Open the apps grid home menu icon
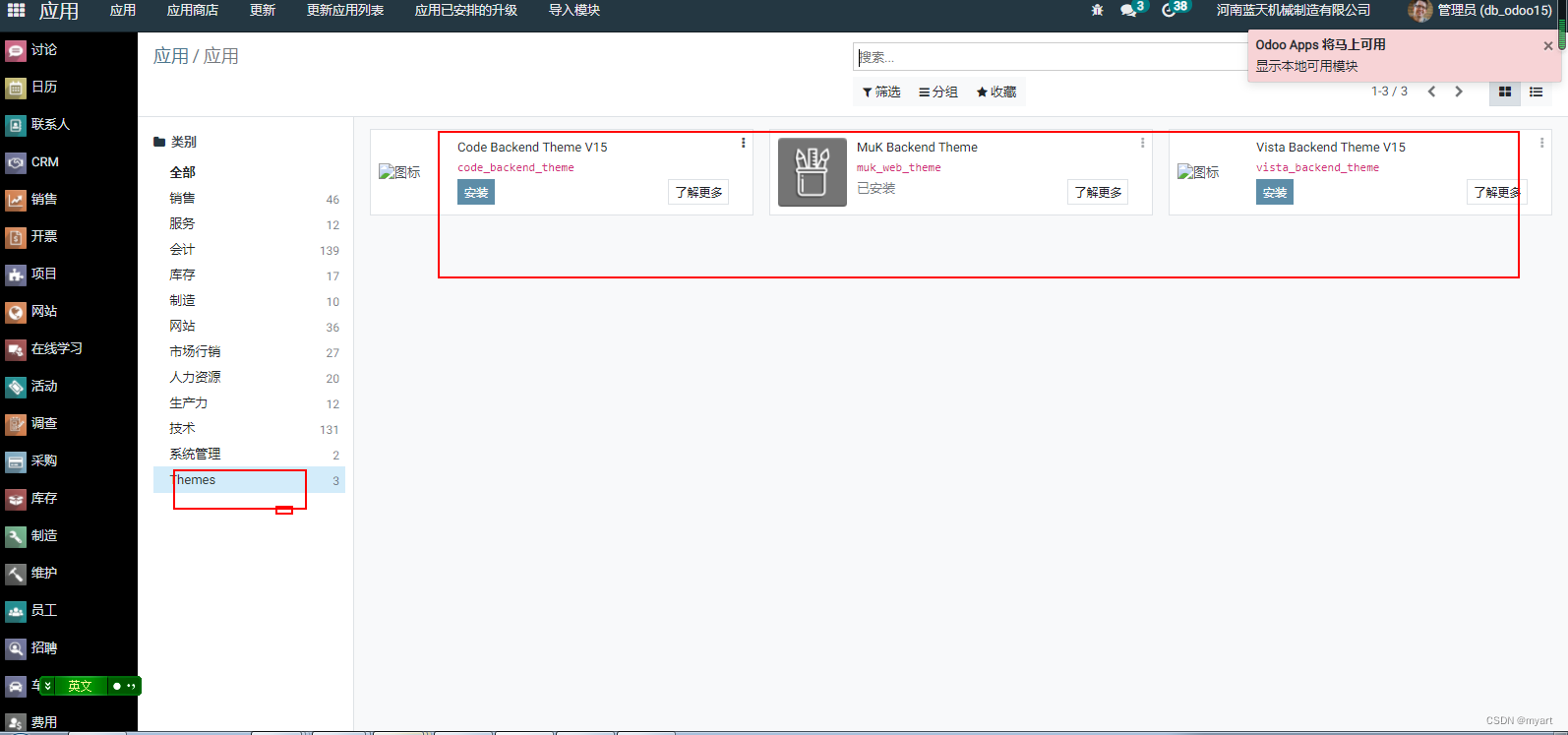This screenshot has width=1568, height=735. 16,10
